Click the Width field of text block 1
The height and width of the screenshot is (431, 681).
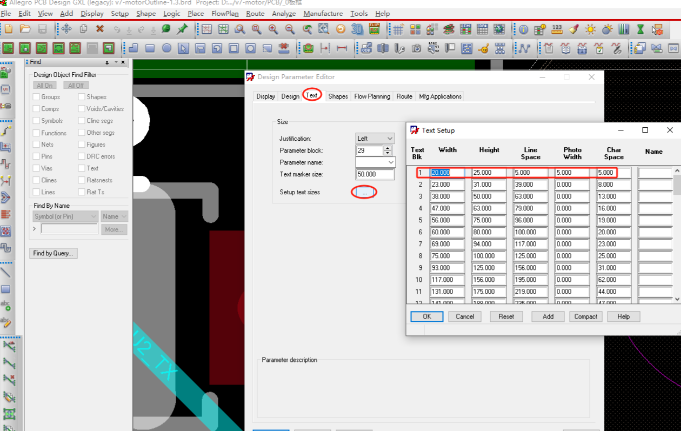(x=448, y=173)
